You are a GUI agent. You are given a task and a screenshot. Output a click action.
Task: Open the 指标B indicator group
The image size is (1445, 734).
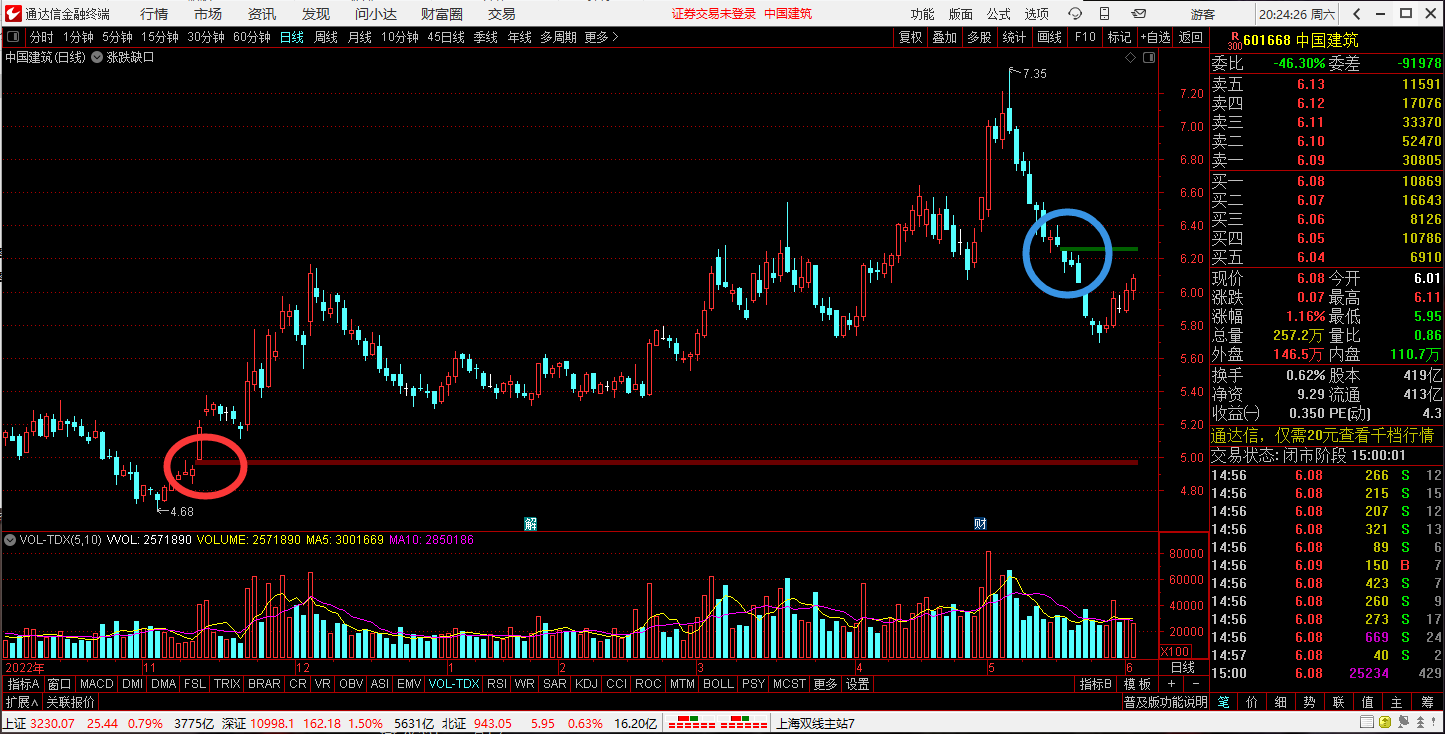point(1095,685)
